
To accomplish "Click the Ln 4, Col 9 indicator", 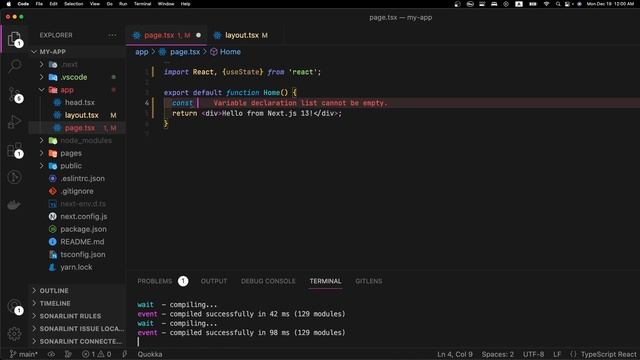I will [455, 354].
